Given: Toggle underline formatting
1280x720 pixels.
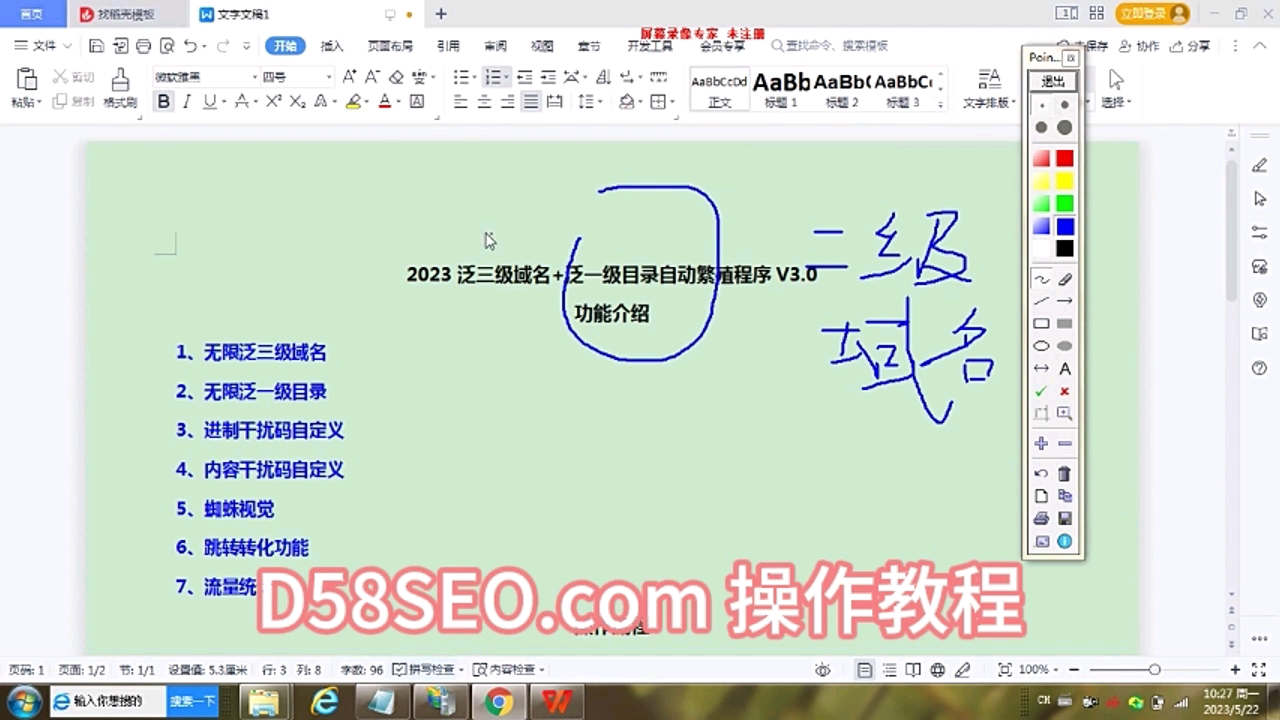Looking at the screenshot, I should coord(209,102).
